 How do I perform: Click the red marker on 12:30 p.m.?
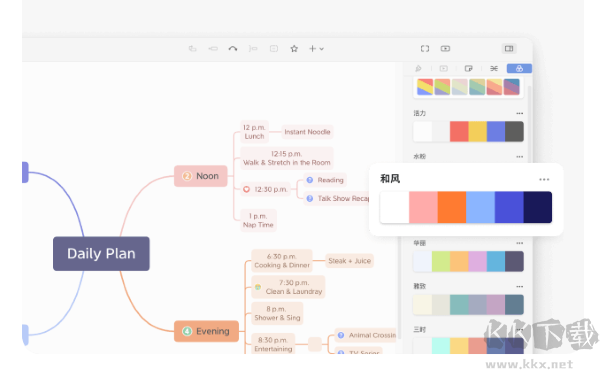point(246,189)
